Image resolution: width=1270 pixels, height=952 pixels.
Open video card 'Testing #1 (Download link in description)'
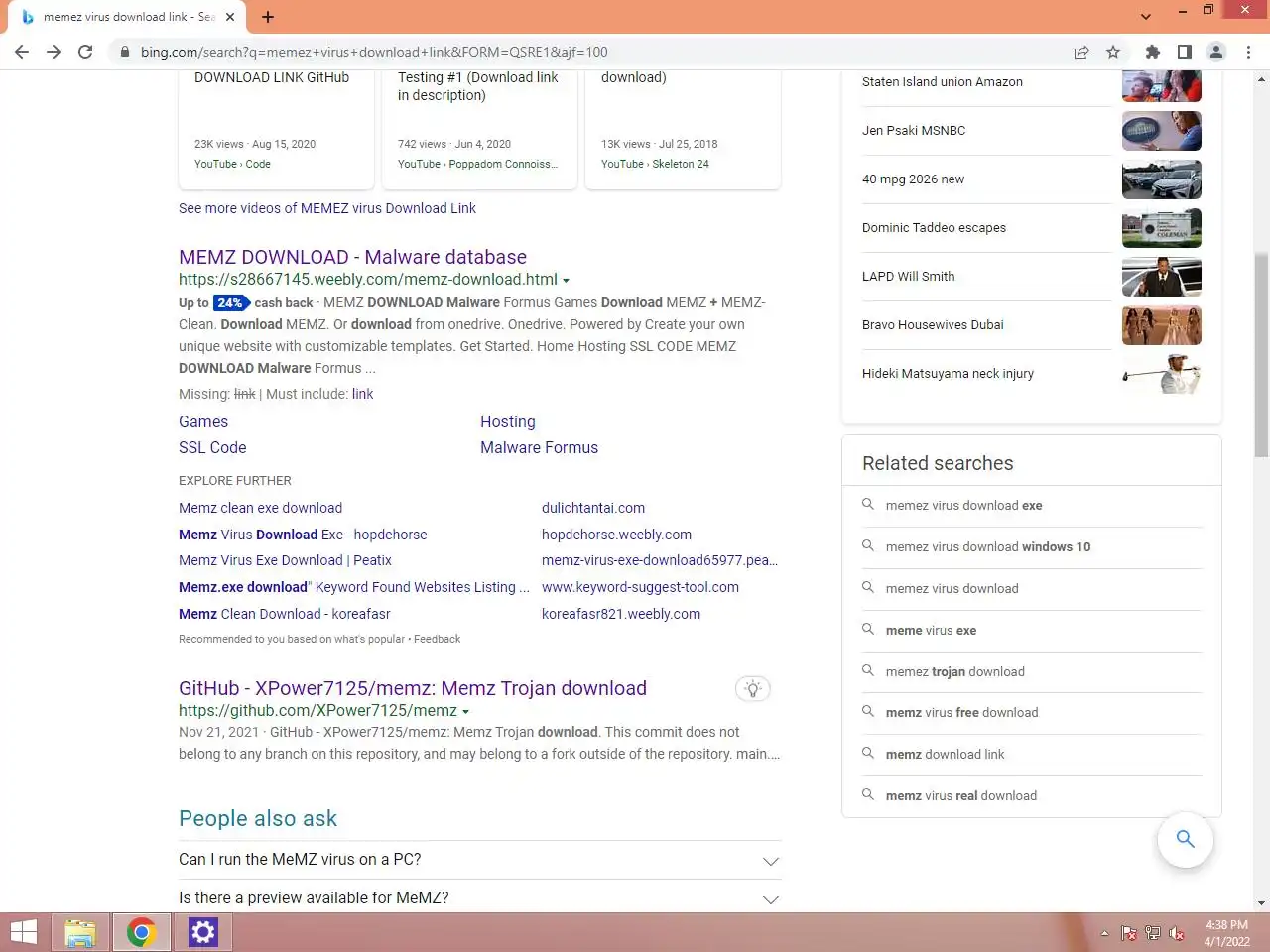(x=479, y=127)
